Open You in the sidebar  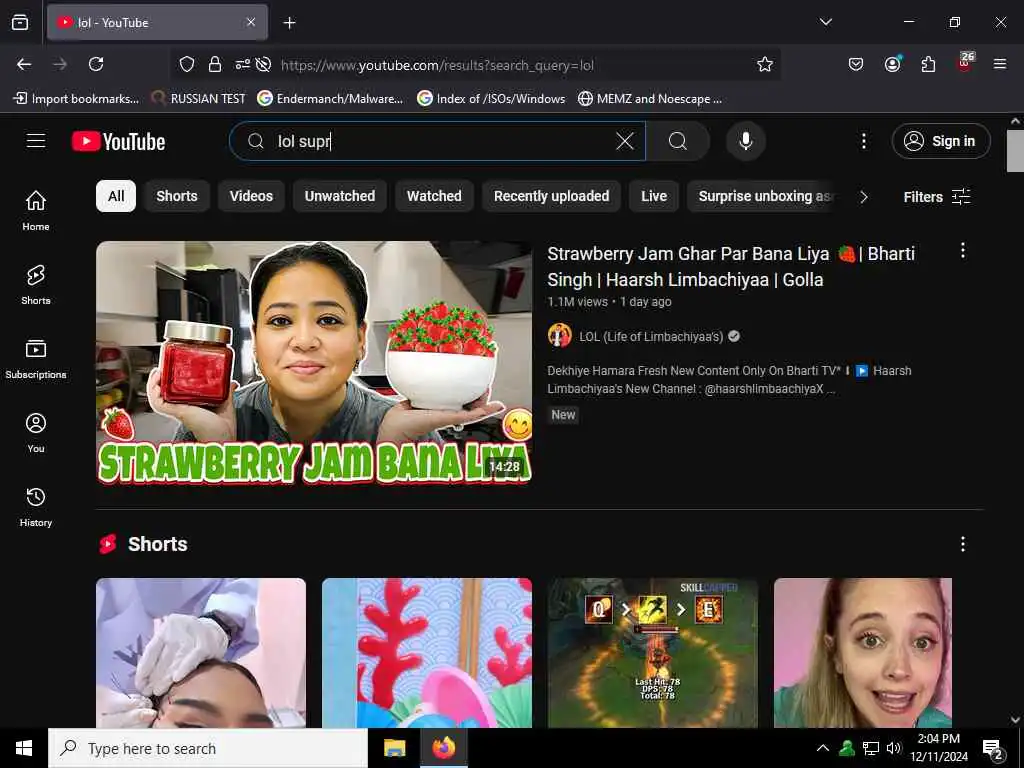(36, 432)
